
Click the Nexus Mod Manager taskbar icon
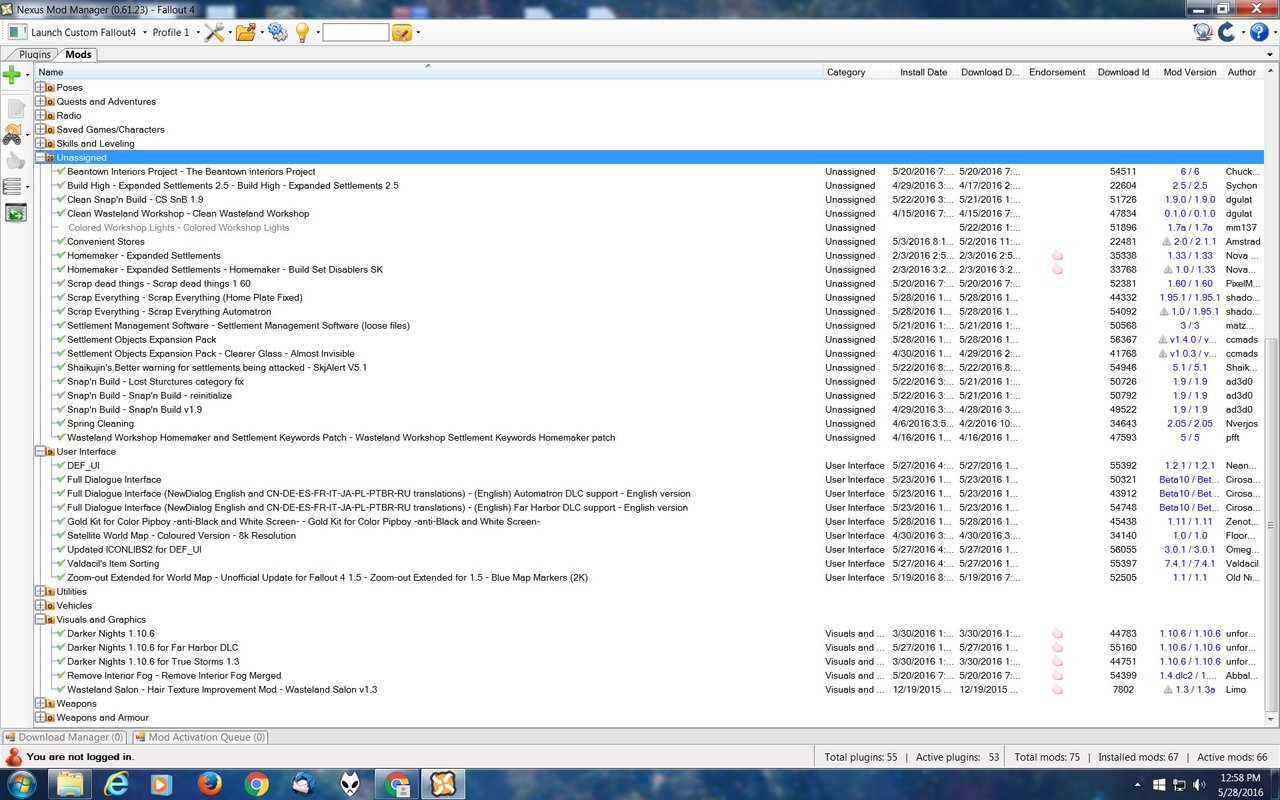[443, 784]
